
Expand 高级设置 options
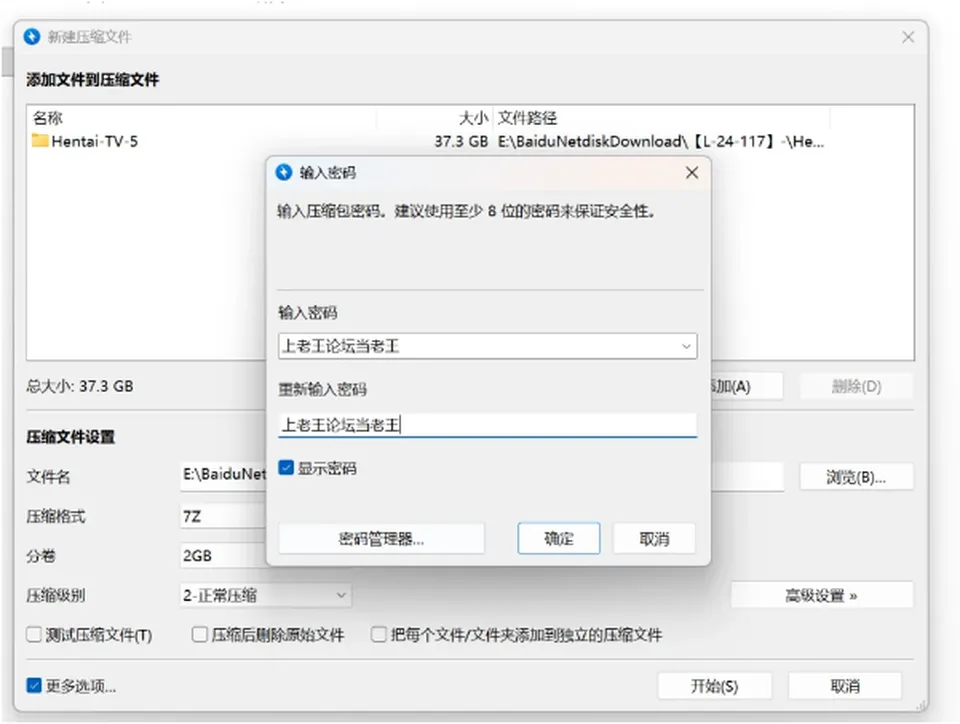point(822,595)
